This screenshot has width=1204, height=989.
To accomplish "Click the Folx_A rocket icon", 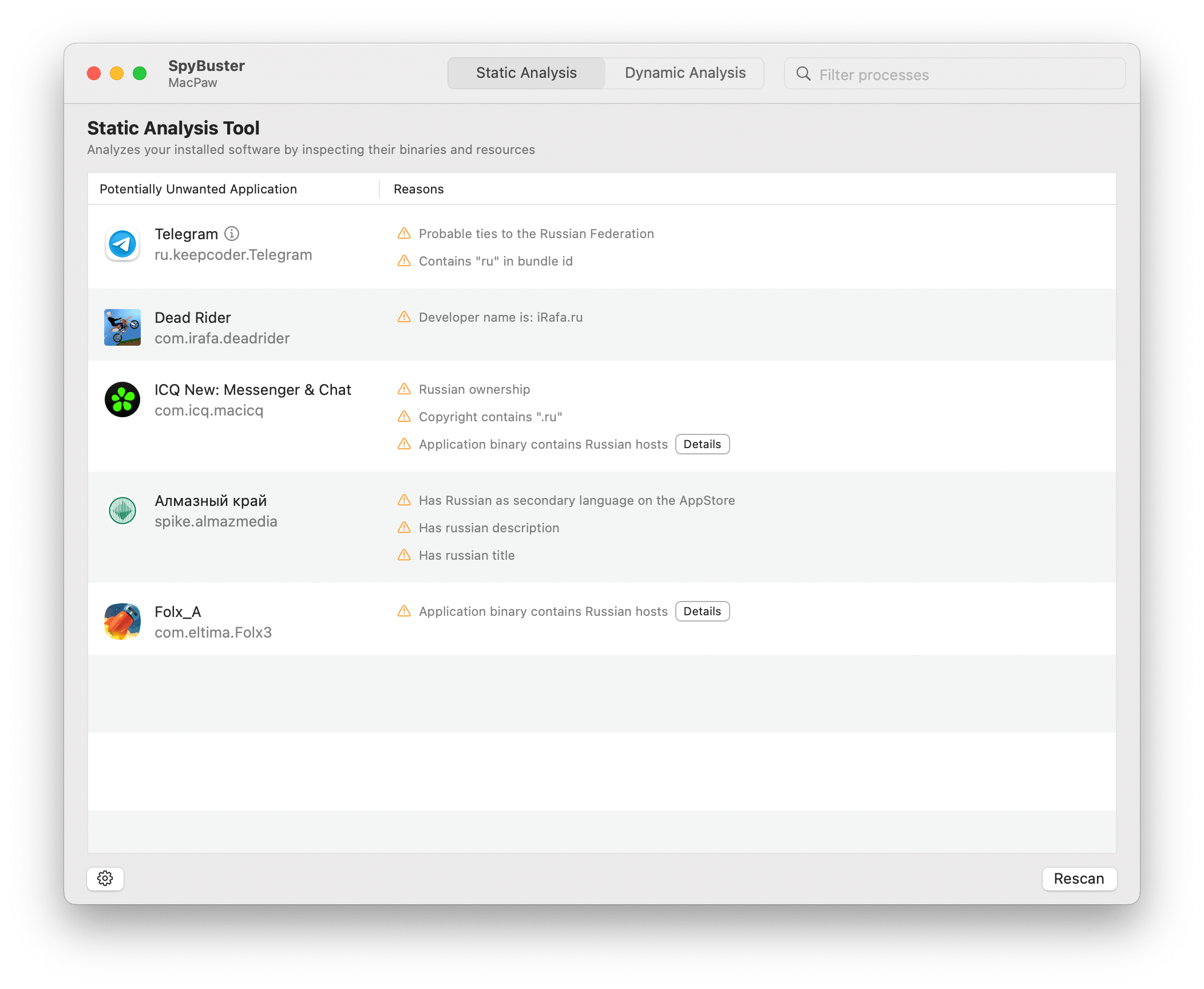I will coord(122,622).
